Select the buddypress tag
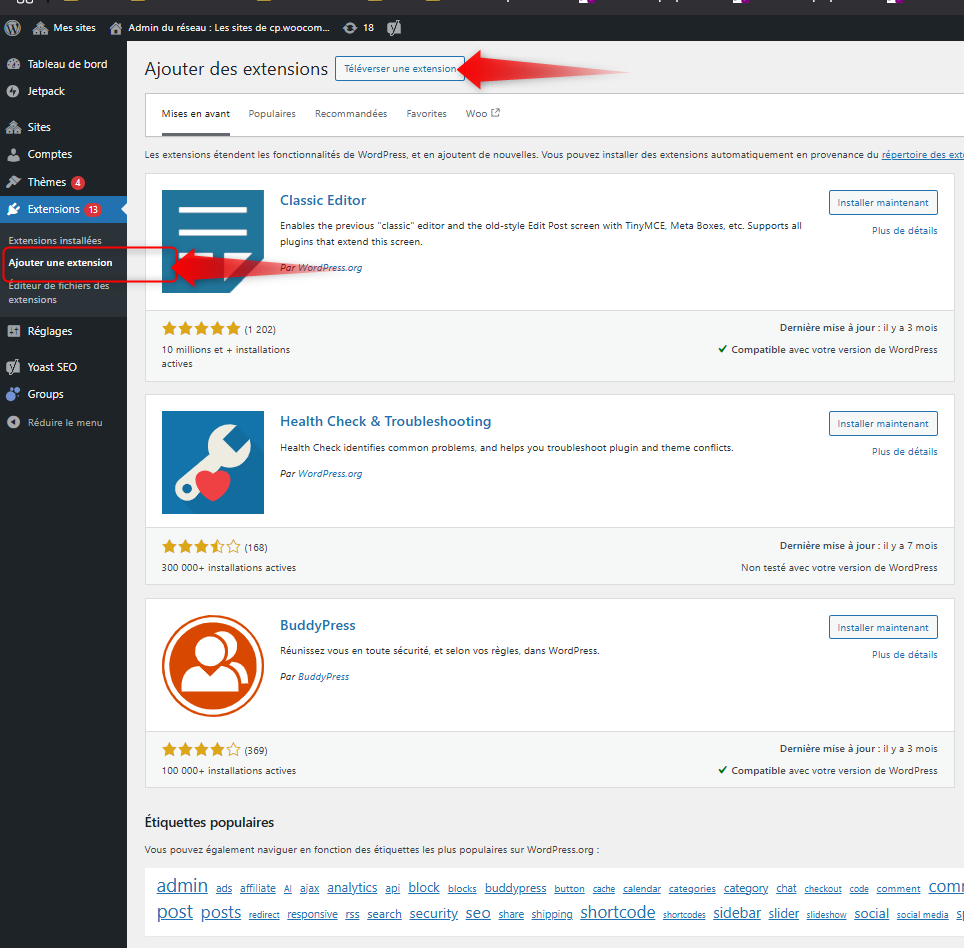Viewport: 964px width, 948px height. point(515,888)
